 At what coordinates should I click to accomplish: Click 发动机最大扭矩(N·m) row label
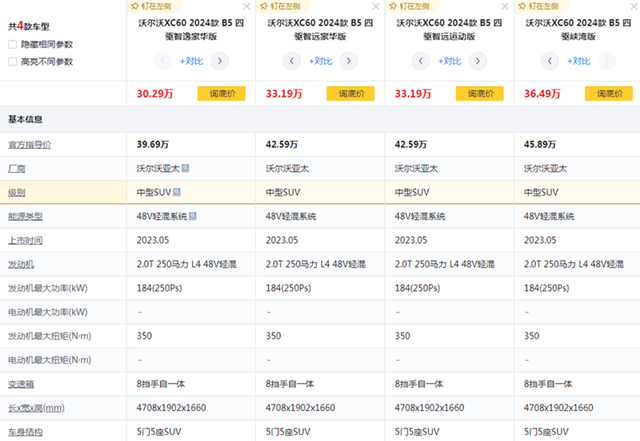[50, 336]
